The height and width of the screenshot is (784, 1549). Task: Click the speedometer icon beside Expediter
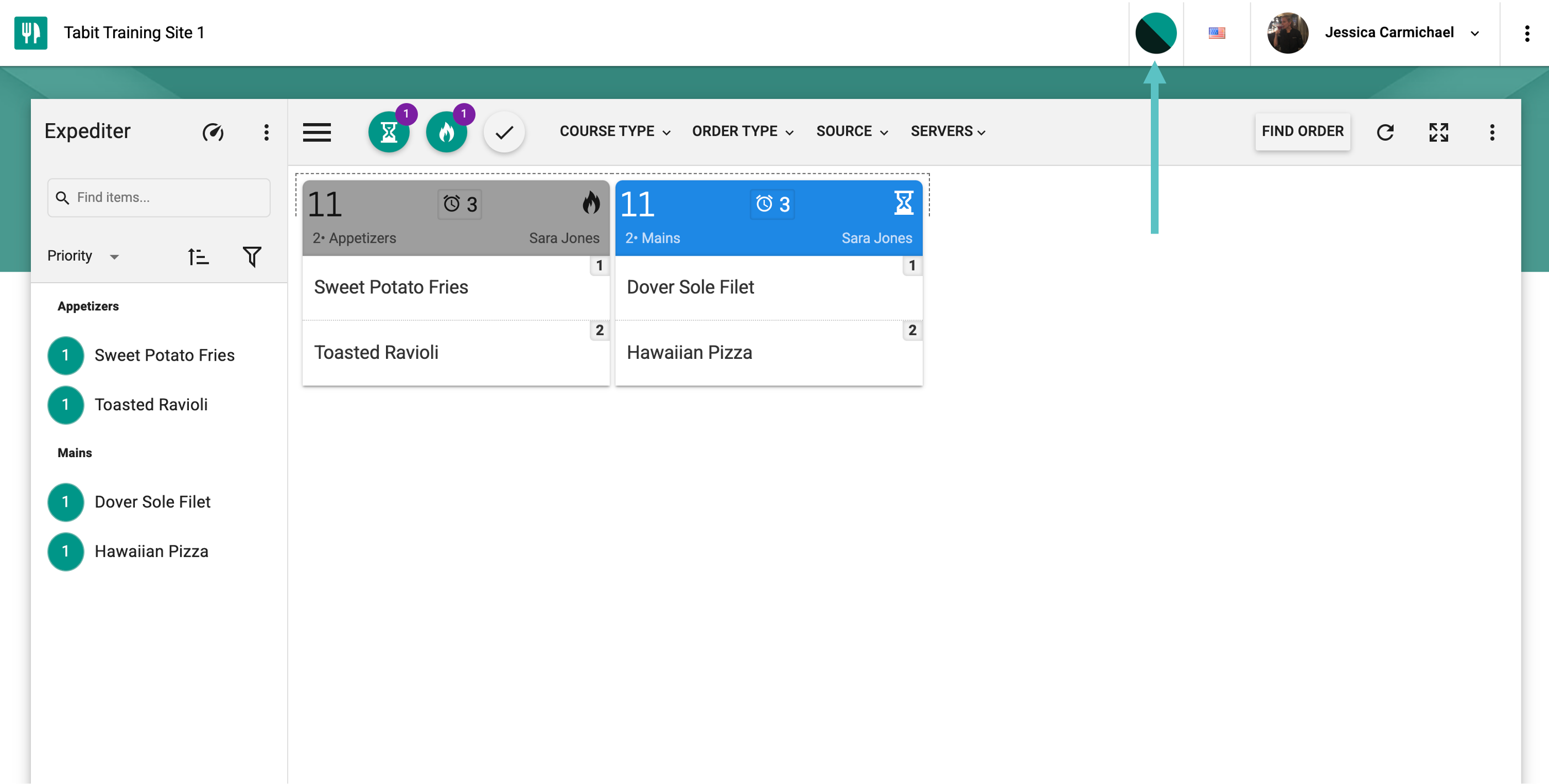[x=213, y=131]
